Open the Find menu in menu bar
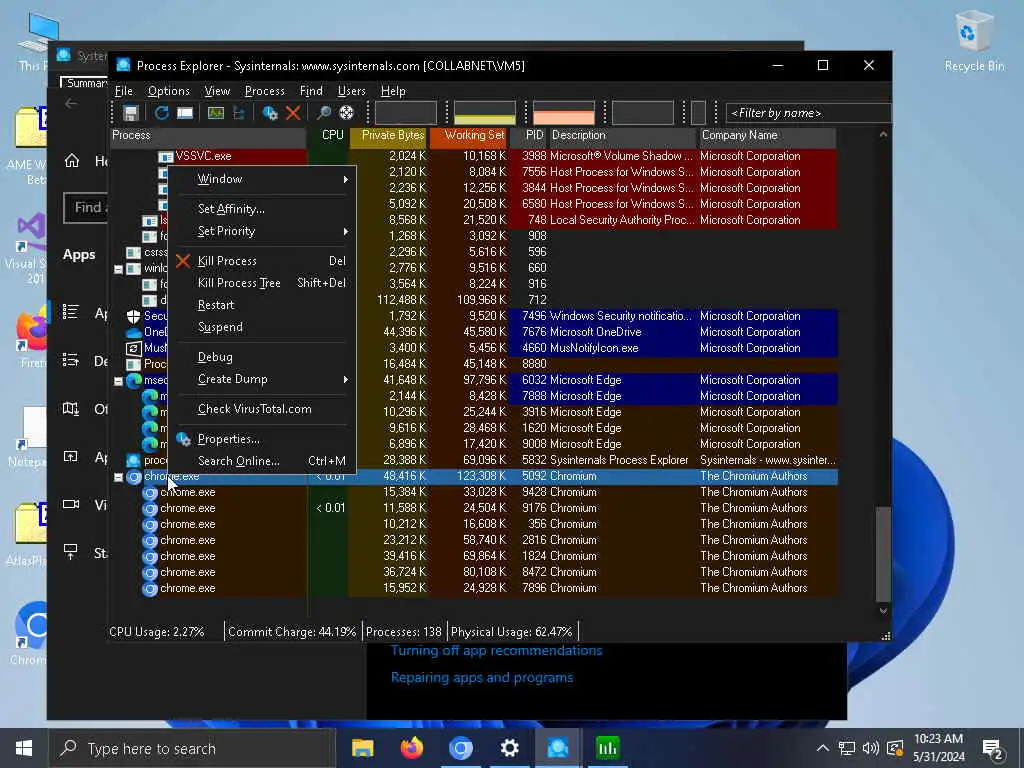1024x768 pixels. [x=312, y=91]
